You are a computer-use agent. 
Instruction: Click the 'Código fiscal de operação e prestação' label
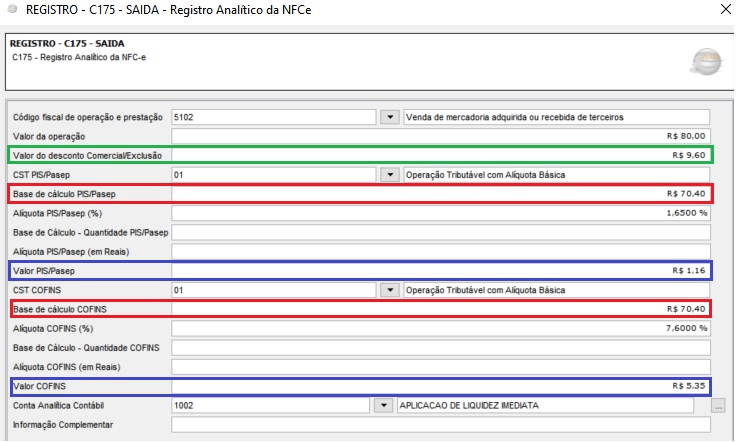[88, 118]
